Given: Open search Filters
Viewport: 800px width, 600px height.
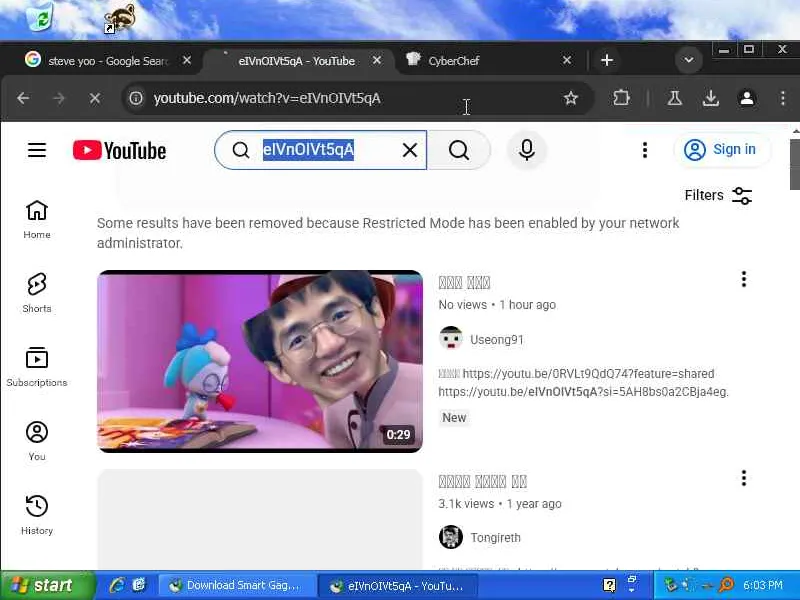Looking at the screenshot, I should coord(718,195).
